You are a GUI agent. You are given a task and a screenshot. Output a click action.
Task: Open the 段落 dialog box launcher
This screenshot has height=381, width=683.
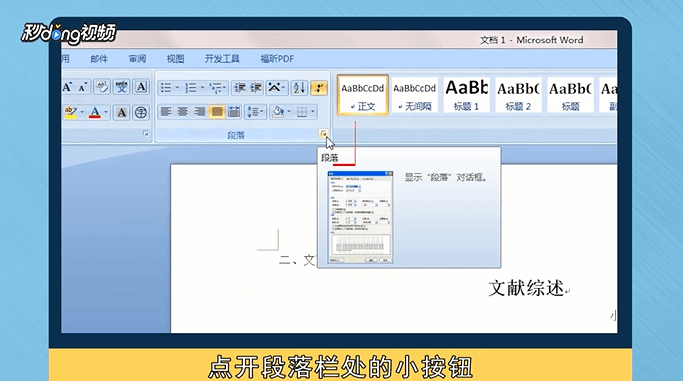tap(323, 133)
